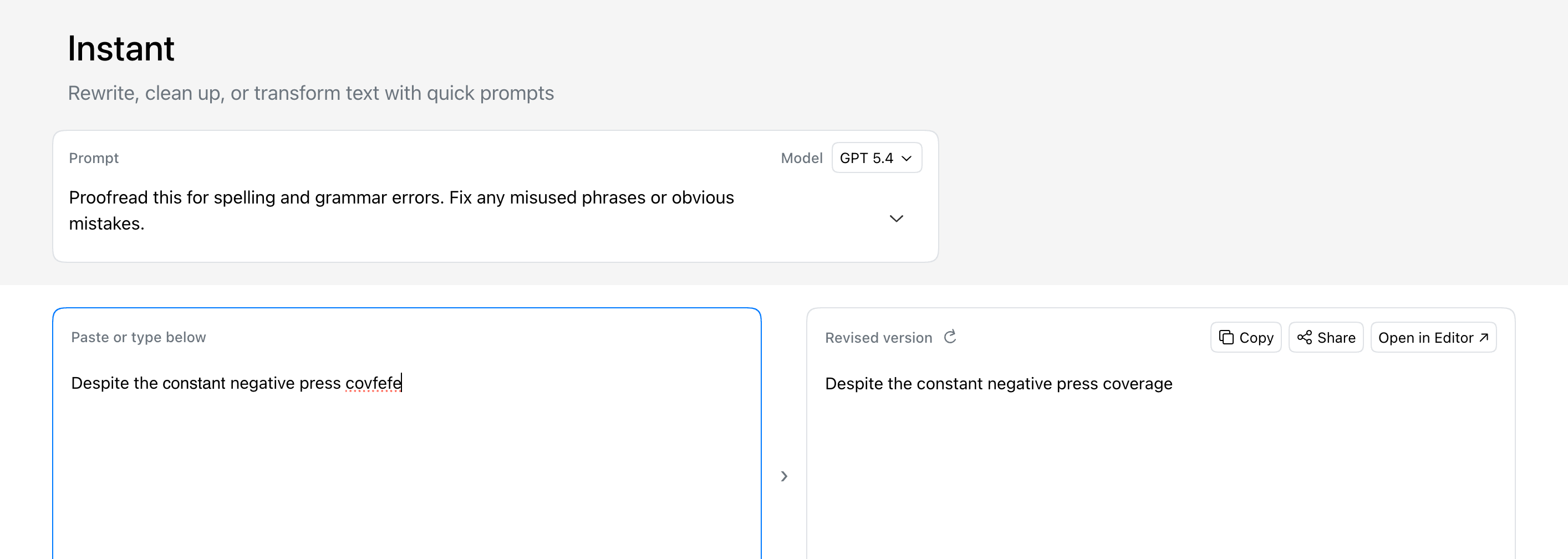
Task: Click the Model label next to the dropdown
Action: (x=801, y=158)
